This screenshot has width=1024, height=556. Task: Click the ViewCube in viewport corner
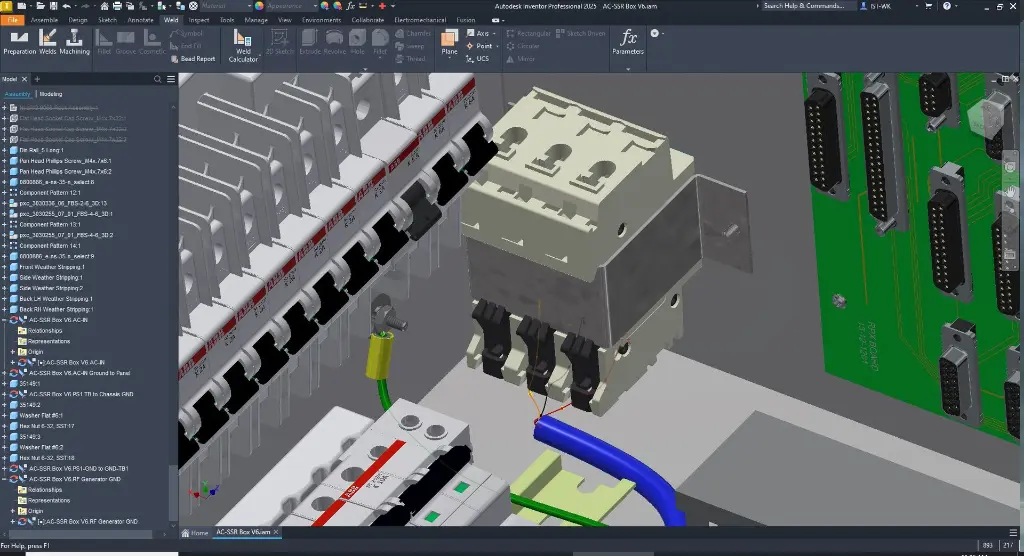(x=986, y=118)
